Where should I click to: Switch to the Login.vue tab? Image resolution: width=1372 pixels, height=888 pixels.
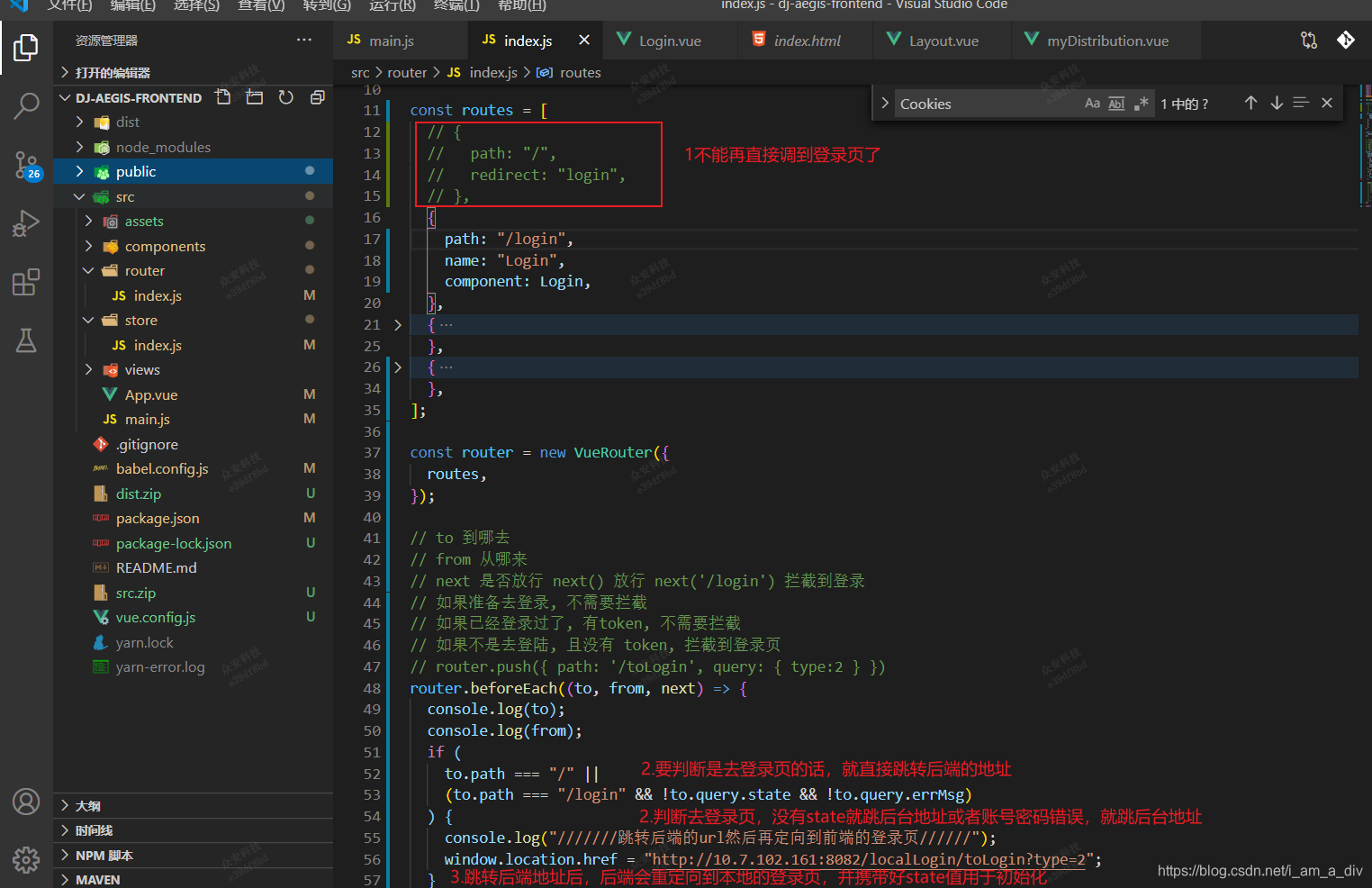[x=671, y=41]
